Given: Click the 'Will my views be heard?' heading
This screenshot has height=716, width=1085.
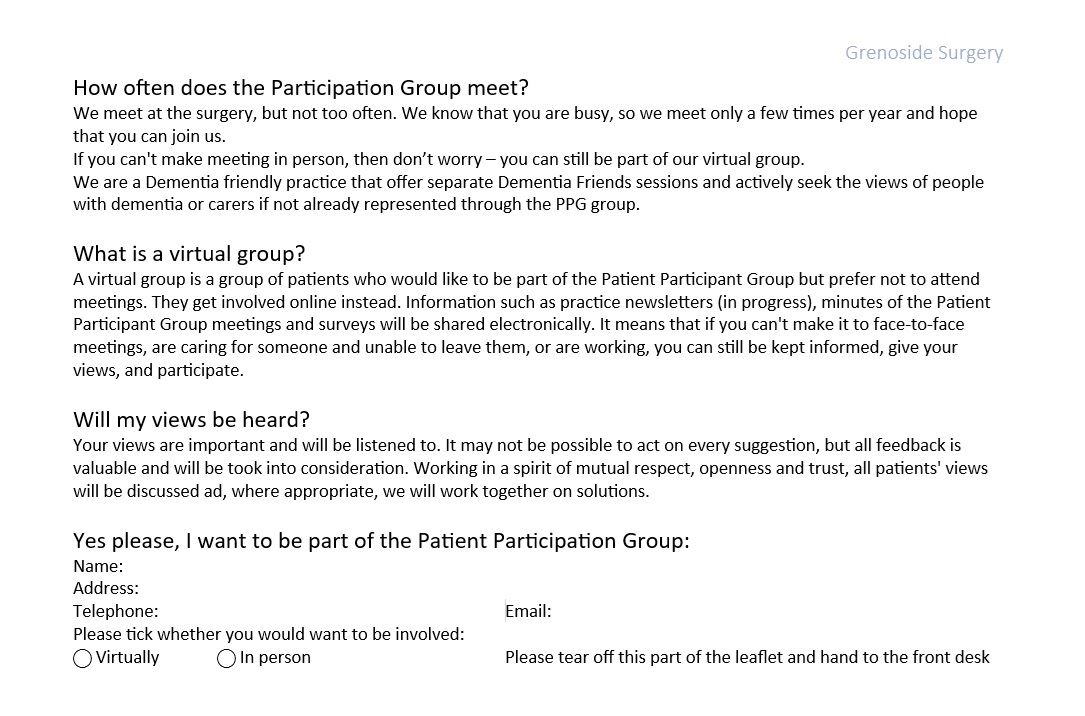Looking at the screenshot, I should (x=192, y=420).
